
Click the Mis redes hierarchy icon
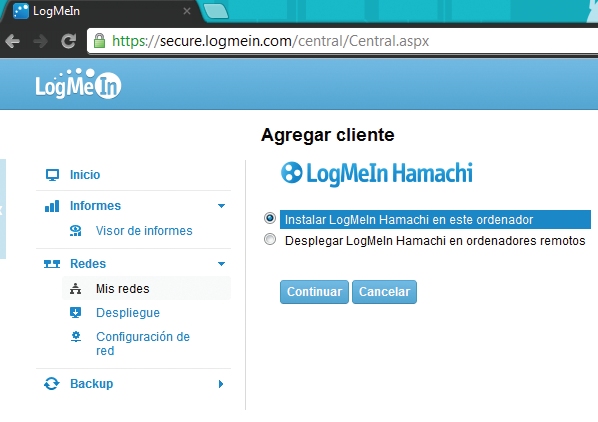pos(76,289)
